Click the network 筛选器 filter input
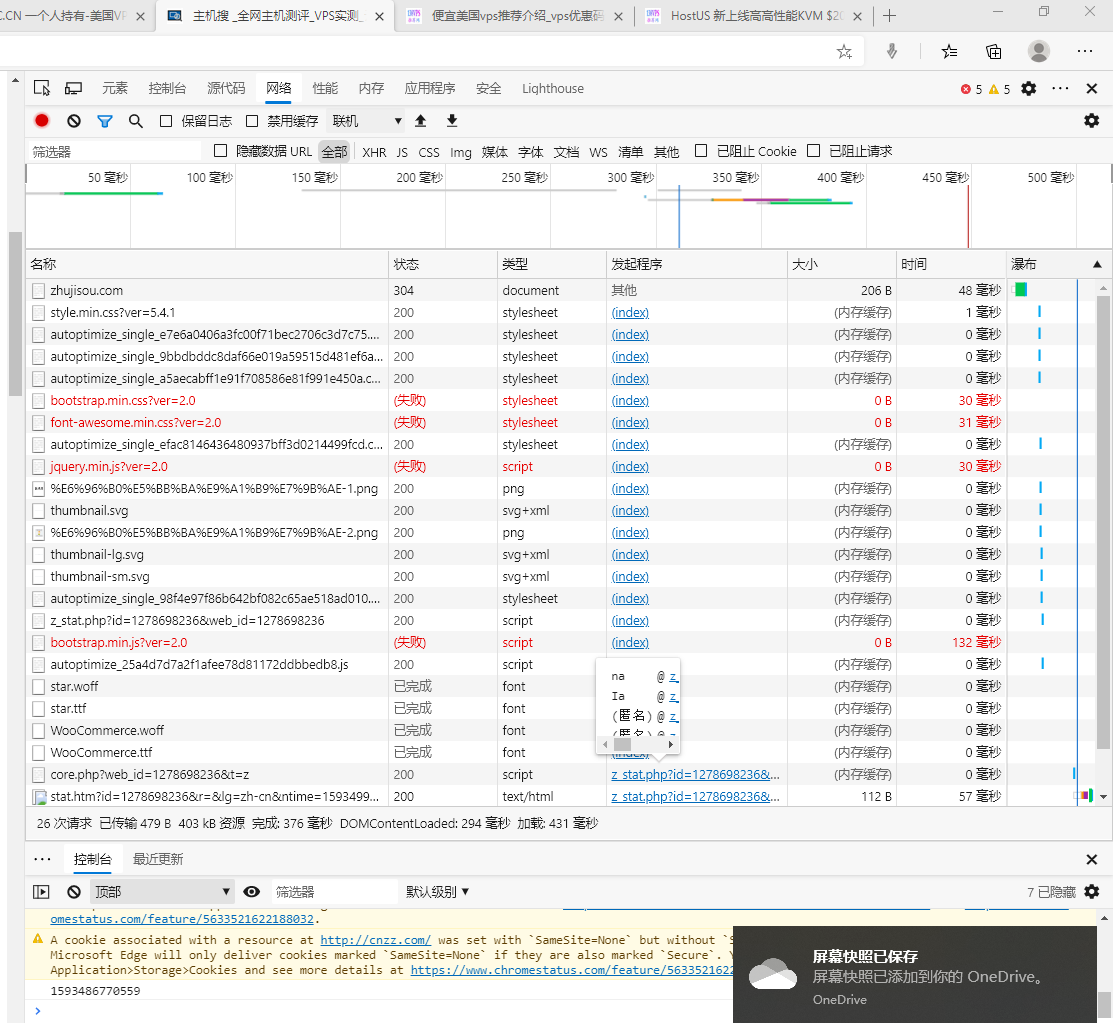This screenshot has width=1113, height=1023. 114,151
